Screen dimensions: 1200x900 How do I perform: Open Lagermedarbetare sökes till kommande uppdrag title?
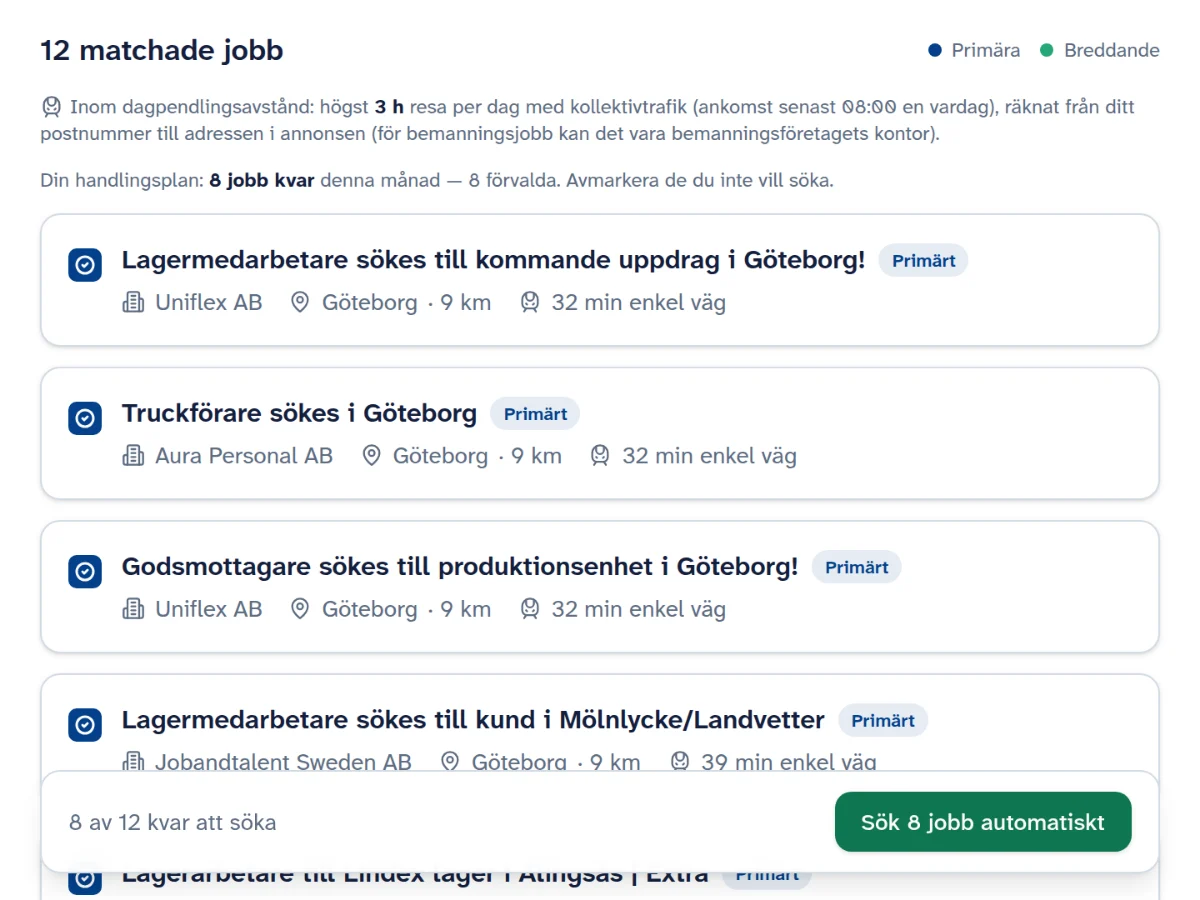(x=493, y=260)
